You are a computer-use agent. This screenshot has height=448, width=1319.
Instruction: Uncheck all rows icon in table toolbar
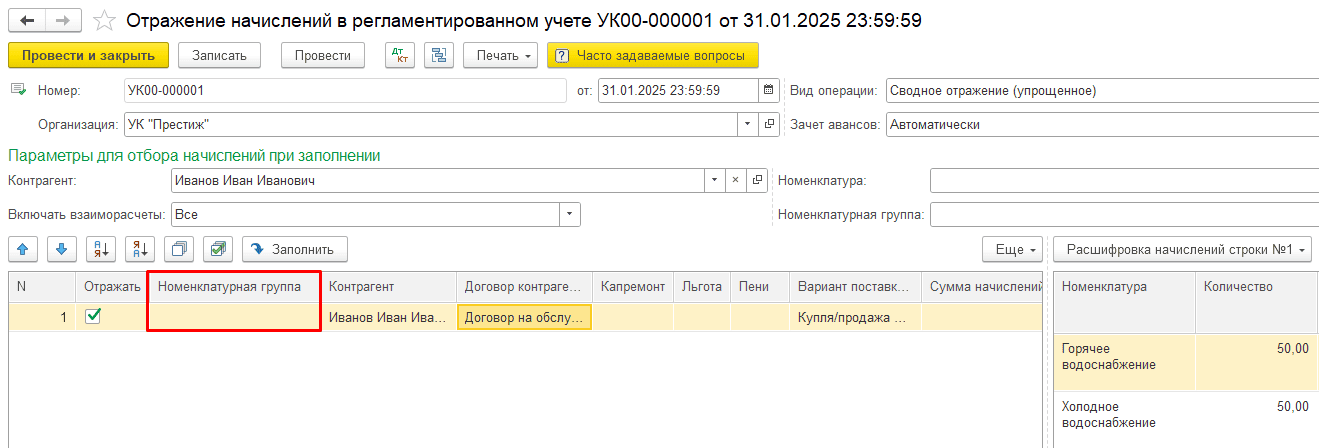(x=179, y=248)
